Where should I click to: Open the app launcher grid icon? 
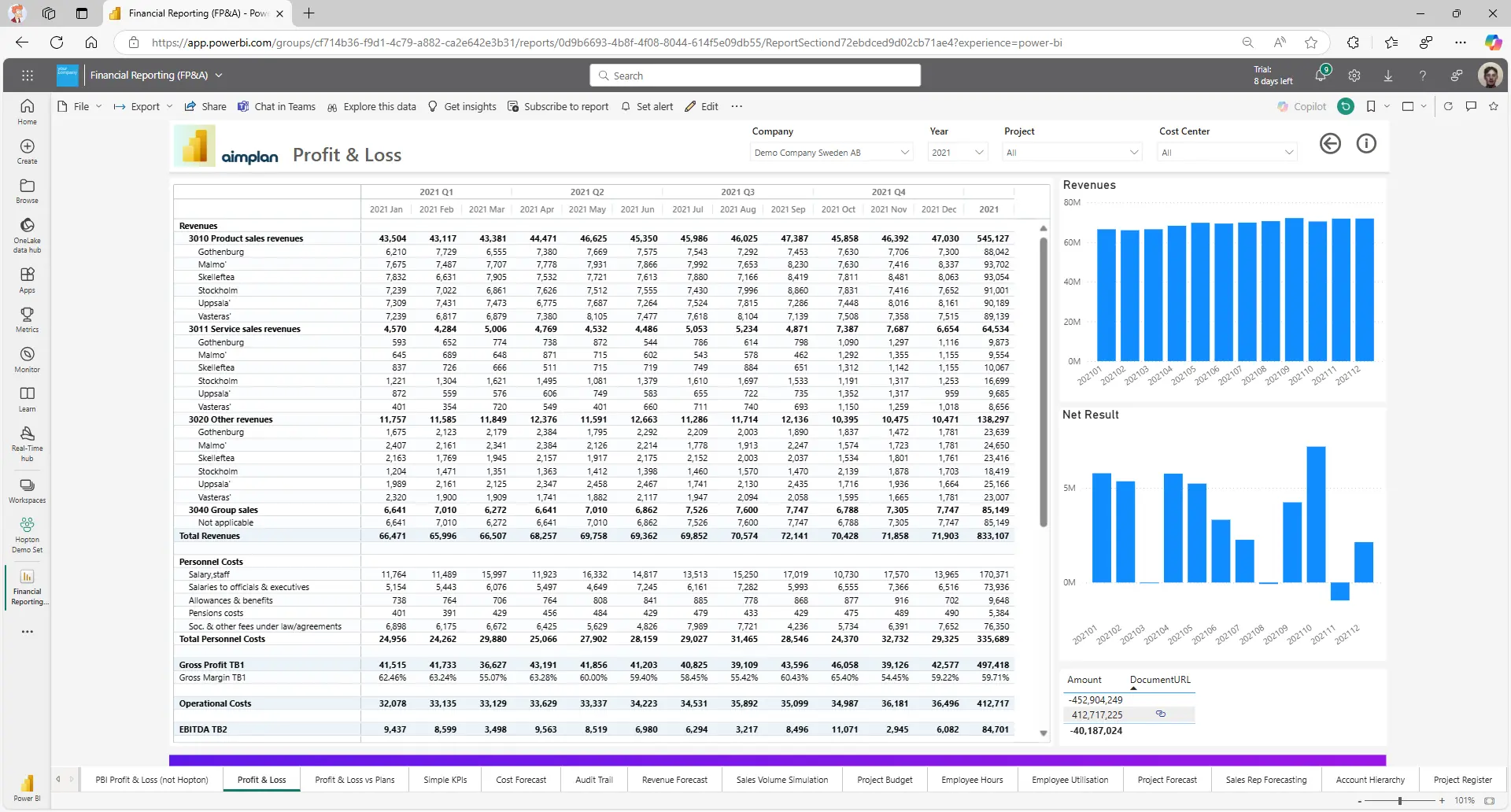(x=28, y=76)
